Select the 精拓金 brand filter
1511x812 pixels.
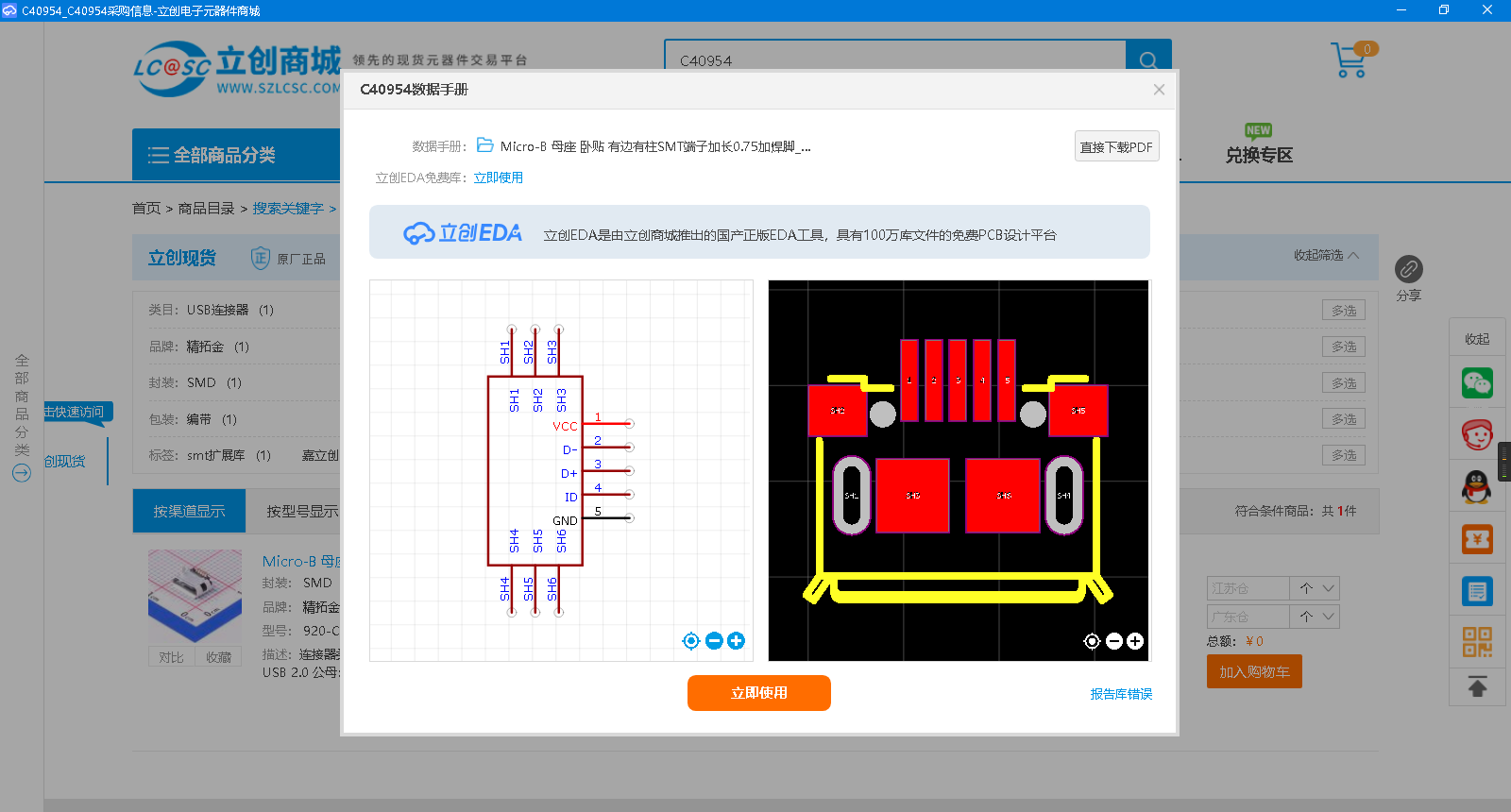tap(217, 347)
